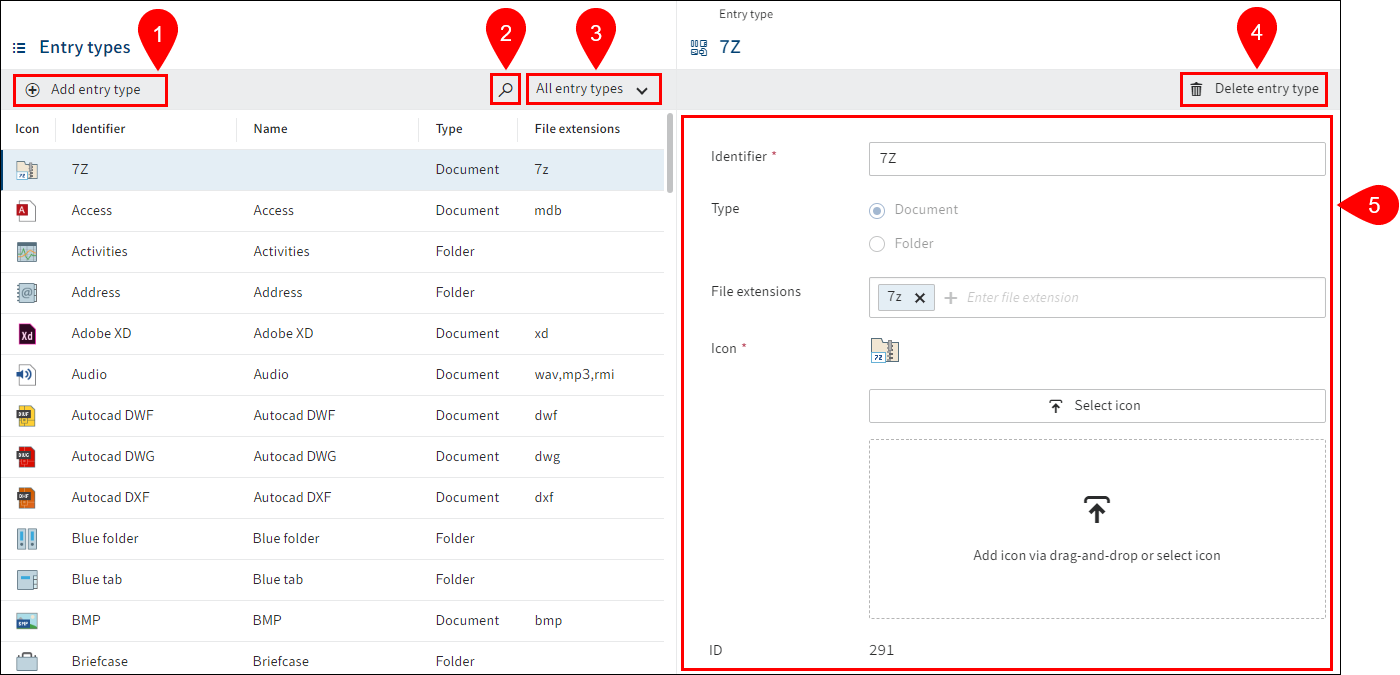The height and width of the screenshot is (675, 1400).
Task: Click the plus icon to add file extension
Action: pyautogui.click(x=951, y=297)
